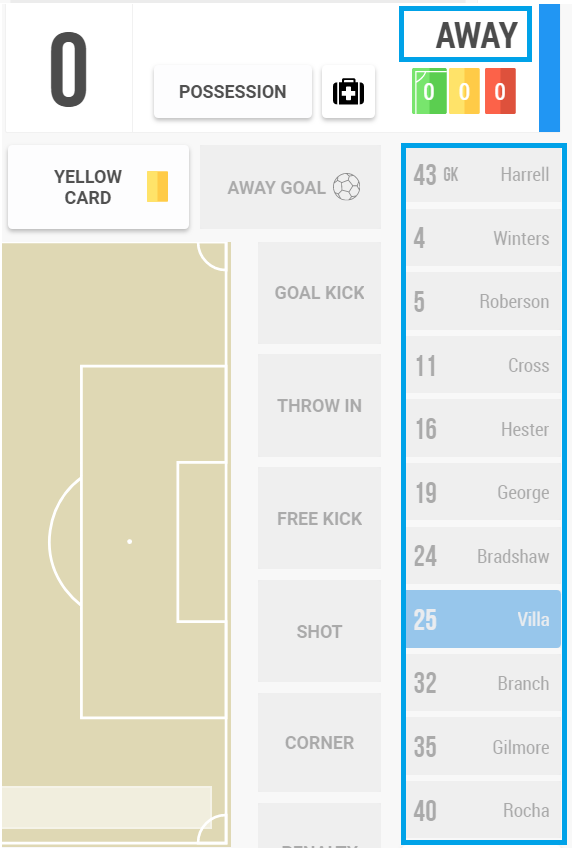Click the medical kit injury icon
The width and height of the screenshot is (572, 848).
point(348,91)
